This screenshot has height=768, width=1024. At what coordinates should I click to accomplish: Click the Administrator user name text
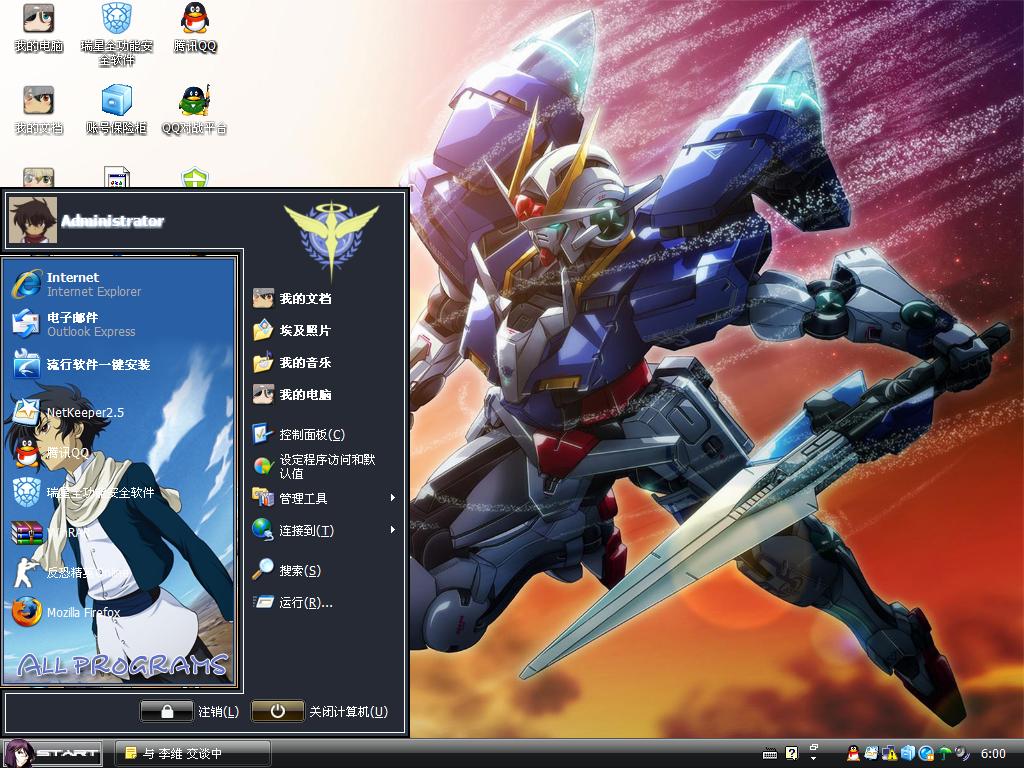pyautogui.click(x=112, y=221)
